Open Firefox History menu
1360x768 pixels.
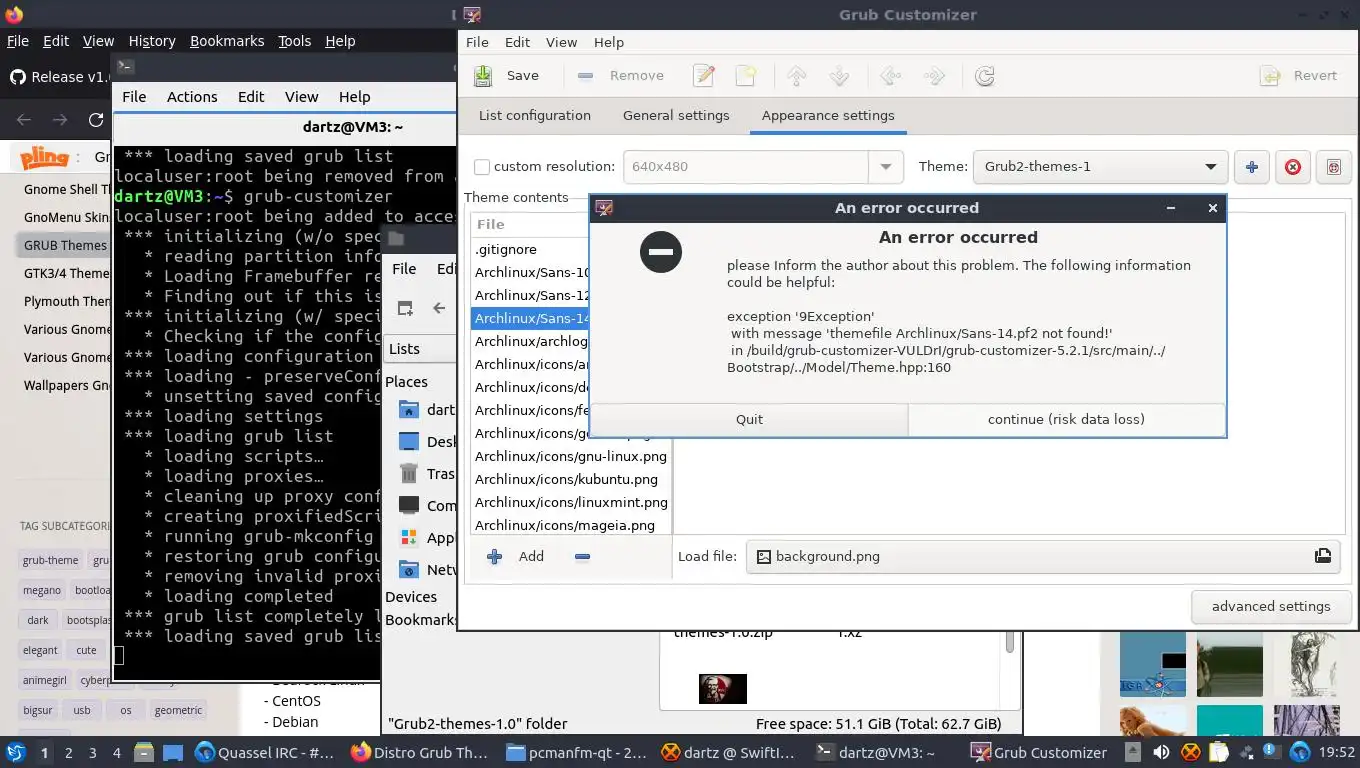coord(152,41)
